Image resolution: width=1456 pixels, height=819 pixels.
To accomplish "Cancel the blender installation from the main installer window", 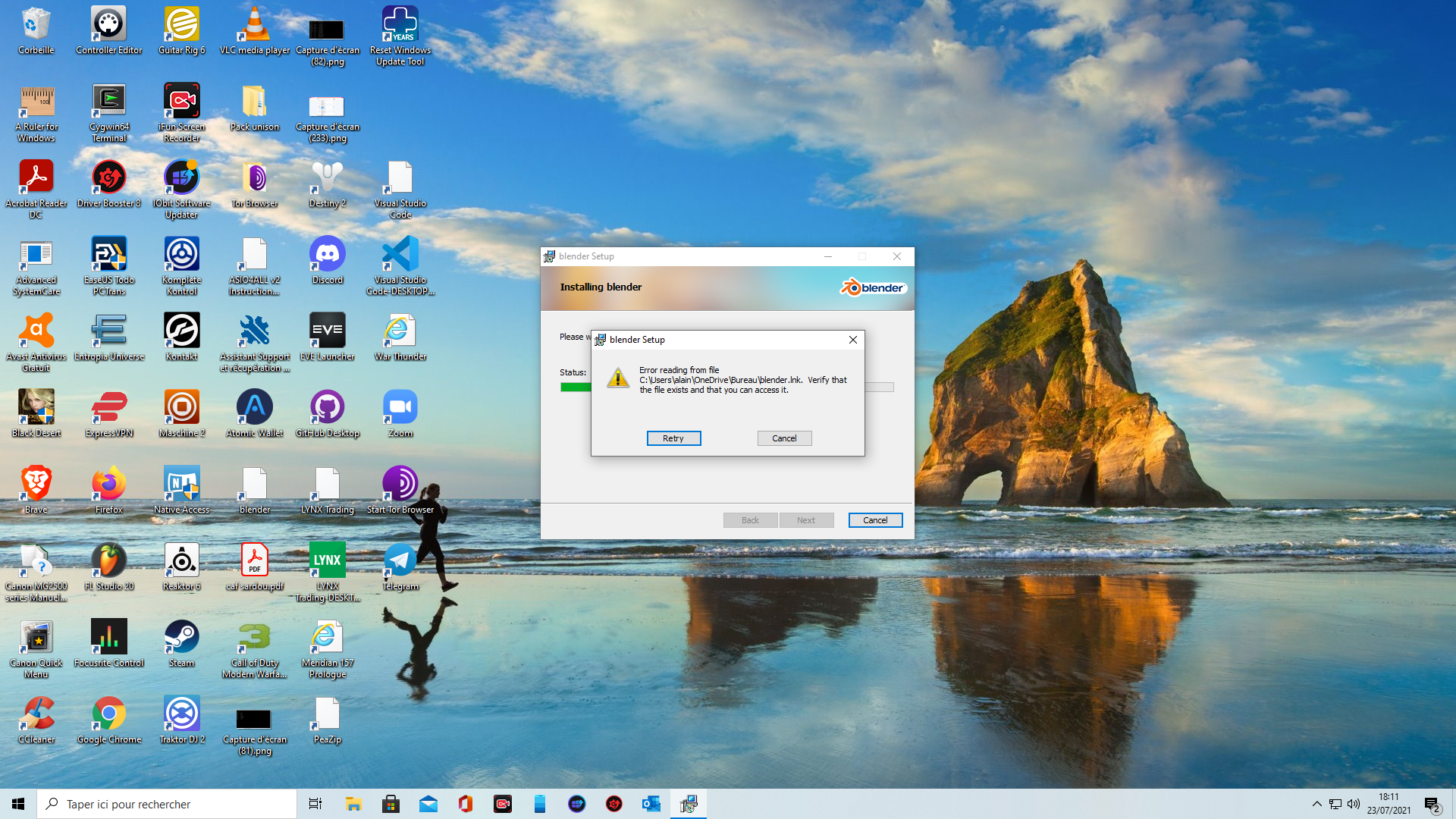I will click(875, 520).
